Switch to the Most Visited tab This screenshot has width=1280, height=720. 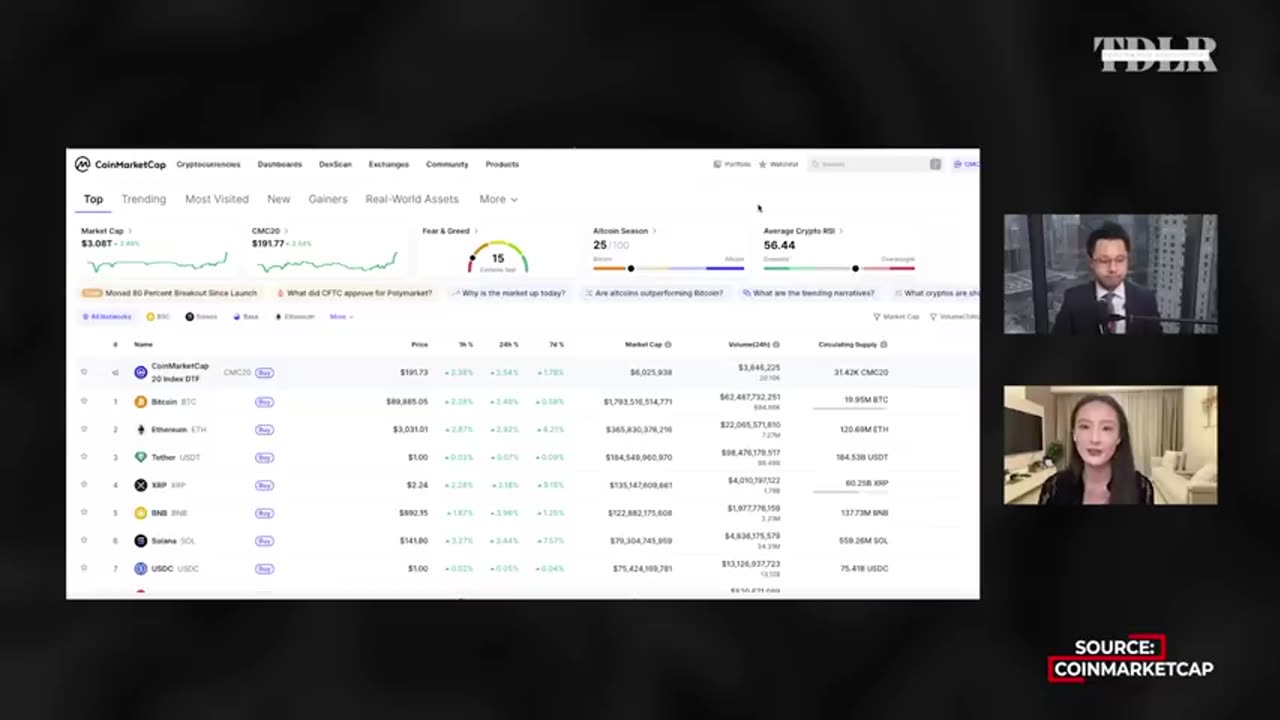coord(216,199)
